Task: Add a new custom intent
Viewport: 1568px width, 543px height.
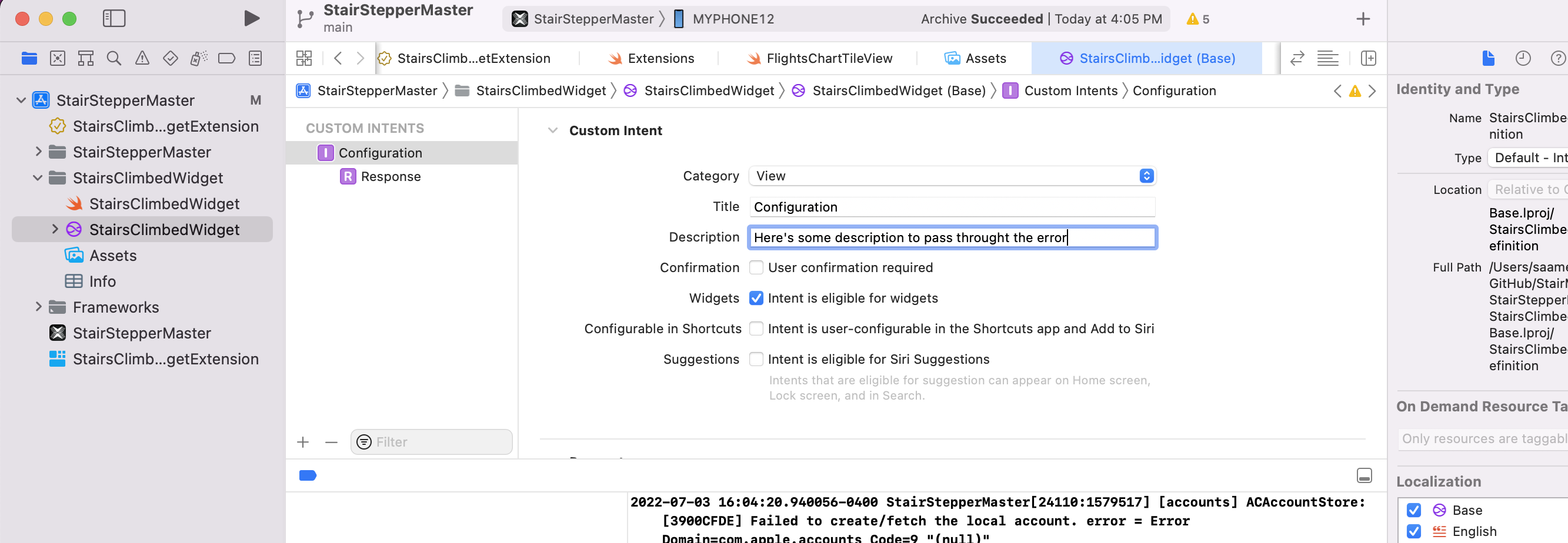Action: coord(303,442)
